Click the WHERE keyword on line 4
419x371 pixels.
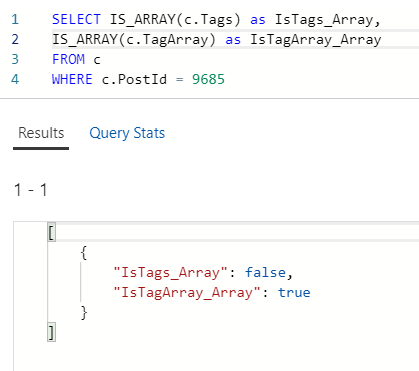point(72,79)
